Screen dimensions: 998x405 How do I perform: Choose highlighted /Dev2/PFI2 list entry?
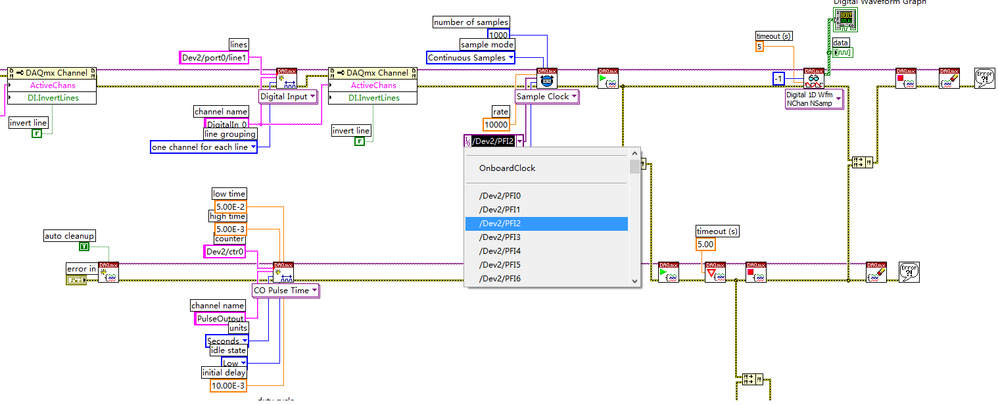click(547, 224)
